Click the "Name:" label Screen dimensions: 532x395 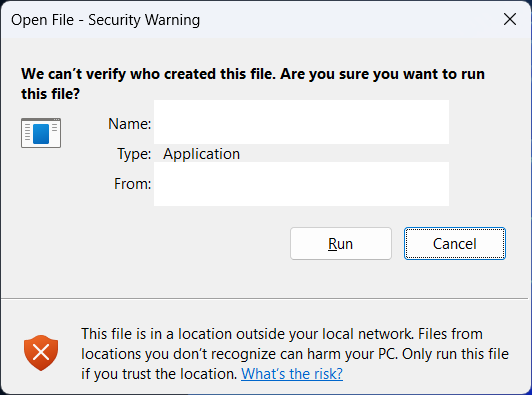pos(130,124)
